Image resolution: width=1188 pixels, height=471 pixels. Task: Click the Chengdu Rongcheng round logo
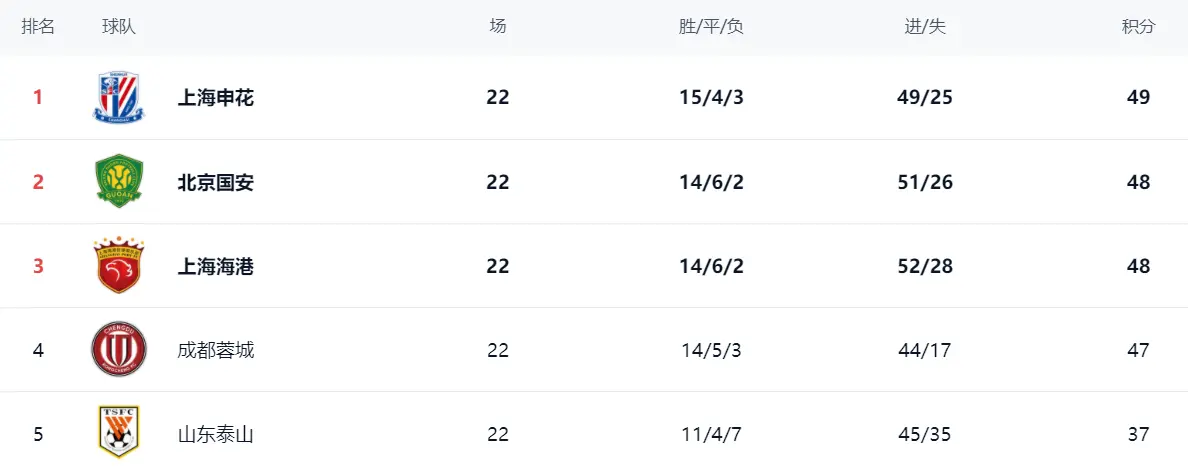118,350
